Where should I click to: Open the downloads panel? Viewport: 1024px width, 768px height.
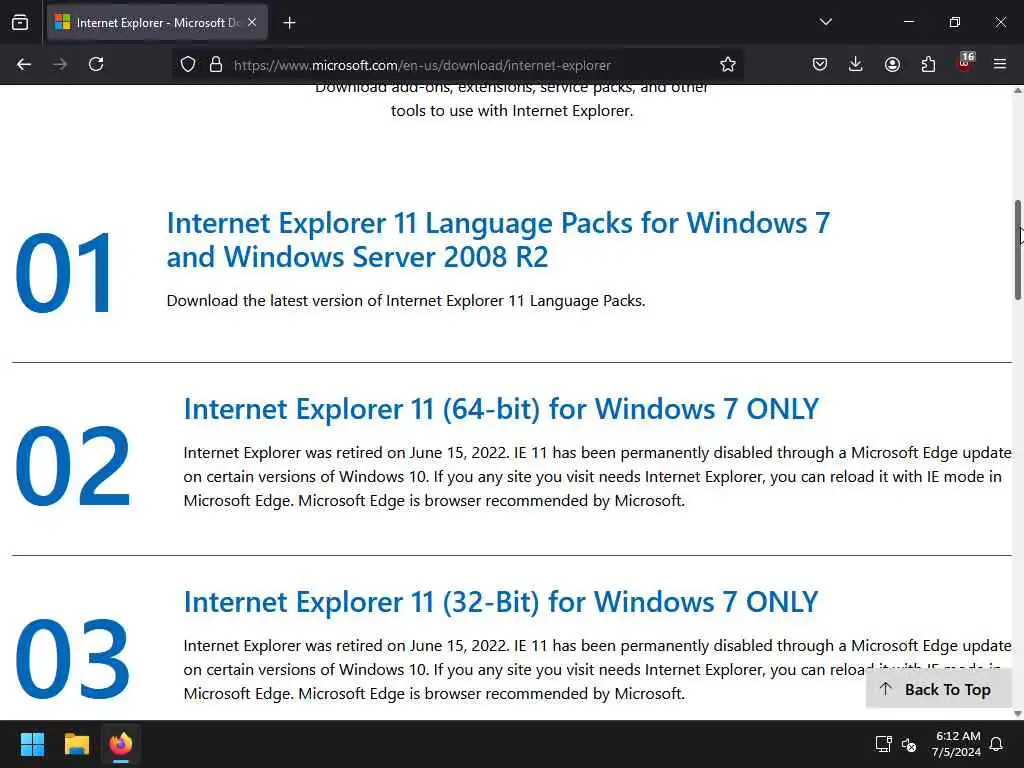[856, 64]
